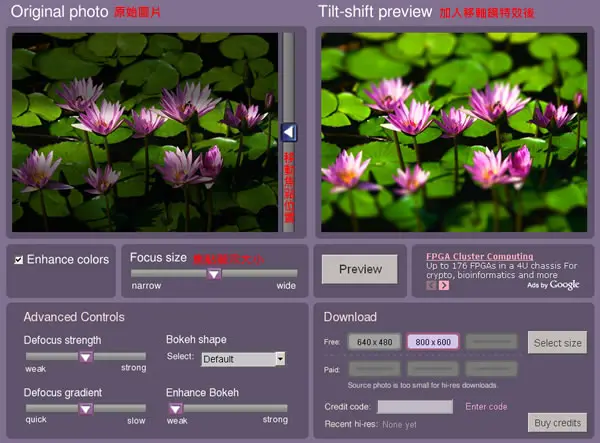Viewport: 600px width, 443px height.
Task: Click the Enter code link
Action: point(486,407)
